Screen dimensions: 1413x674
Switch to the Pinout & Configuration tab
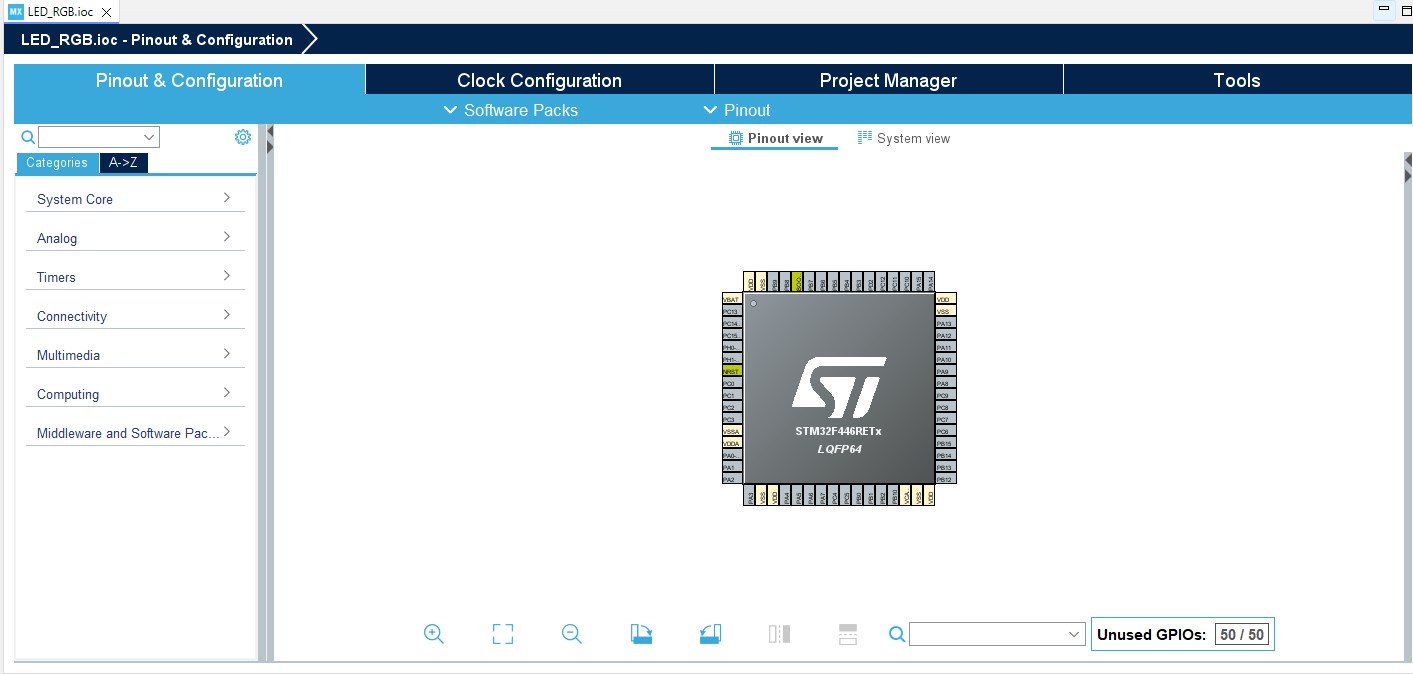pyautogui.click(x=189, y=80)
